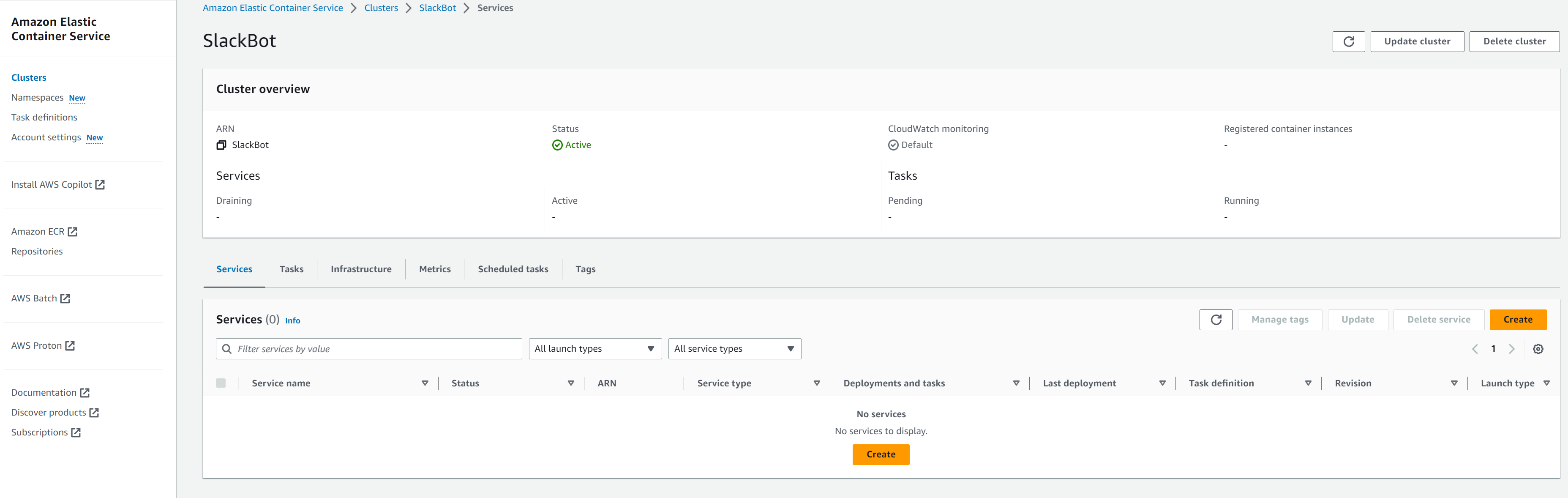The width and height of the screenshot is (1568, 498).
Task: Open the Status column filter dropdown
Action: (570, 383)
